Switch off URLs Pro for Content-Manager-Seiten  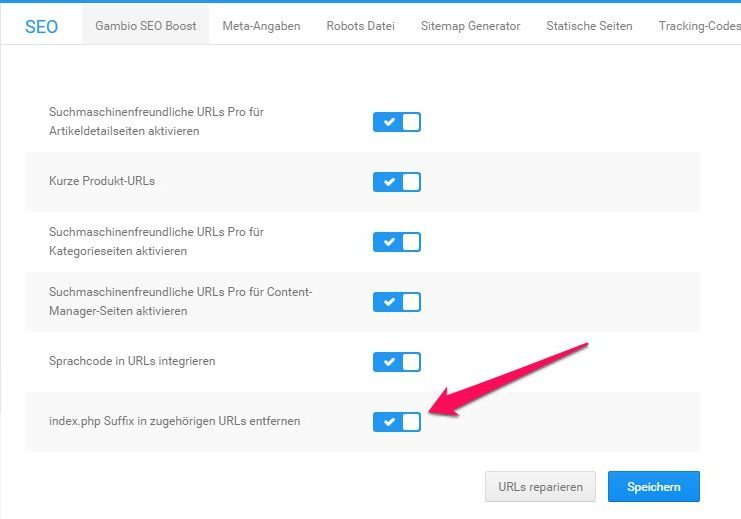point(396,302)
